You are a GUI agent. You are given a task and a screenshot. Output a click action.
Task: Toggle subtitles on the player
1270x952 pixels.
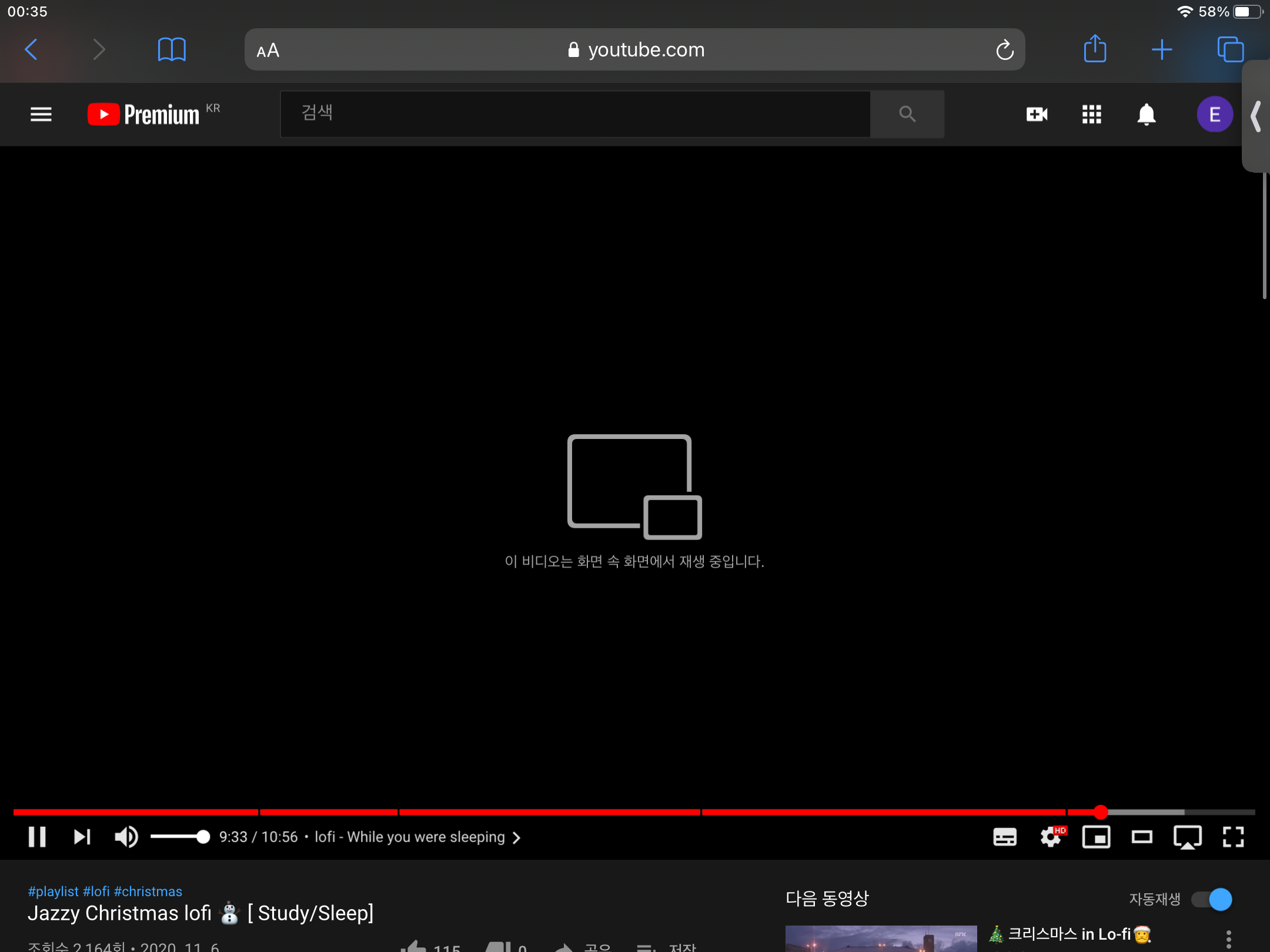(1004, 837)
